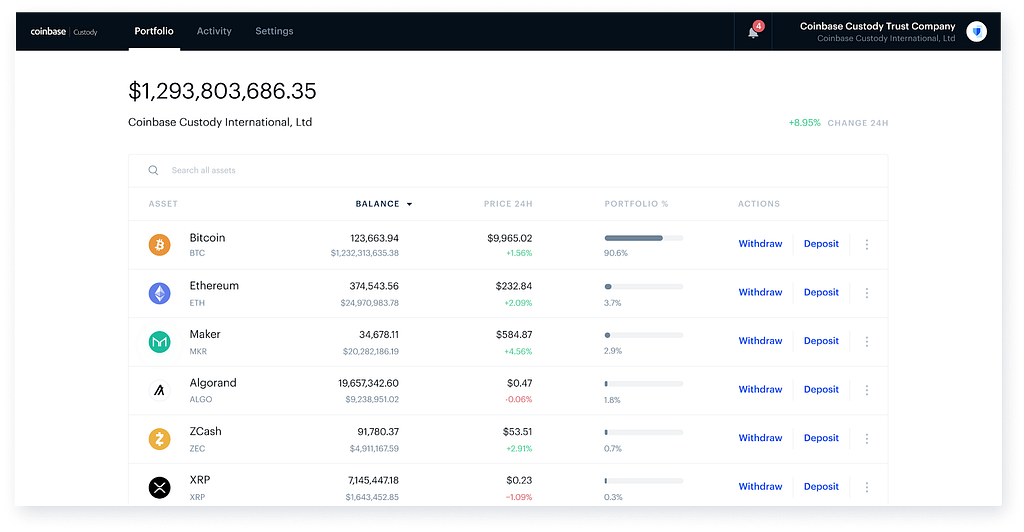This screenshot has width=1024, height=532.
Task: Click the Maker green icon
Action: pos(159,341)
